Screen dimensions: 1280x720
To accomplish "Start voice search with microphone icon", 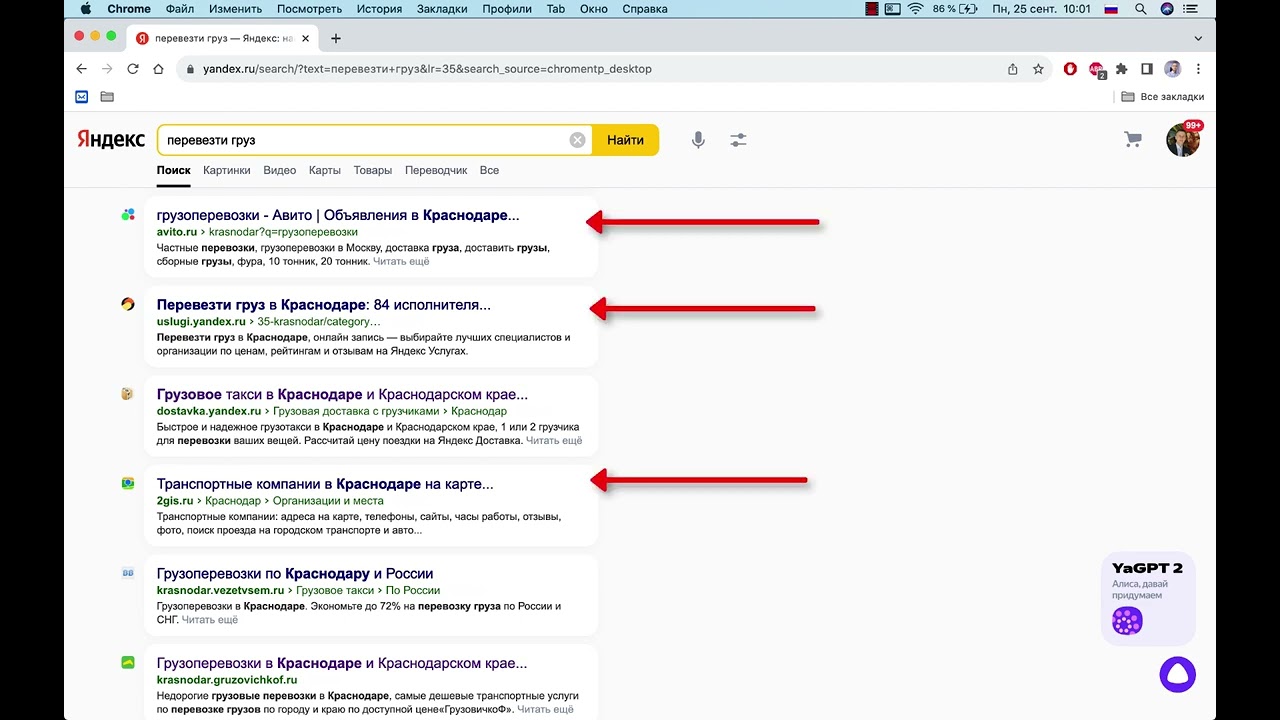I will point(698,140).
